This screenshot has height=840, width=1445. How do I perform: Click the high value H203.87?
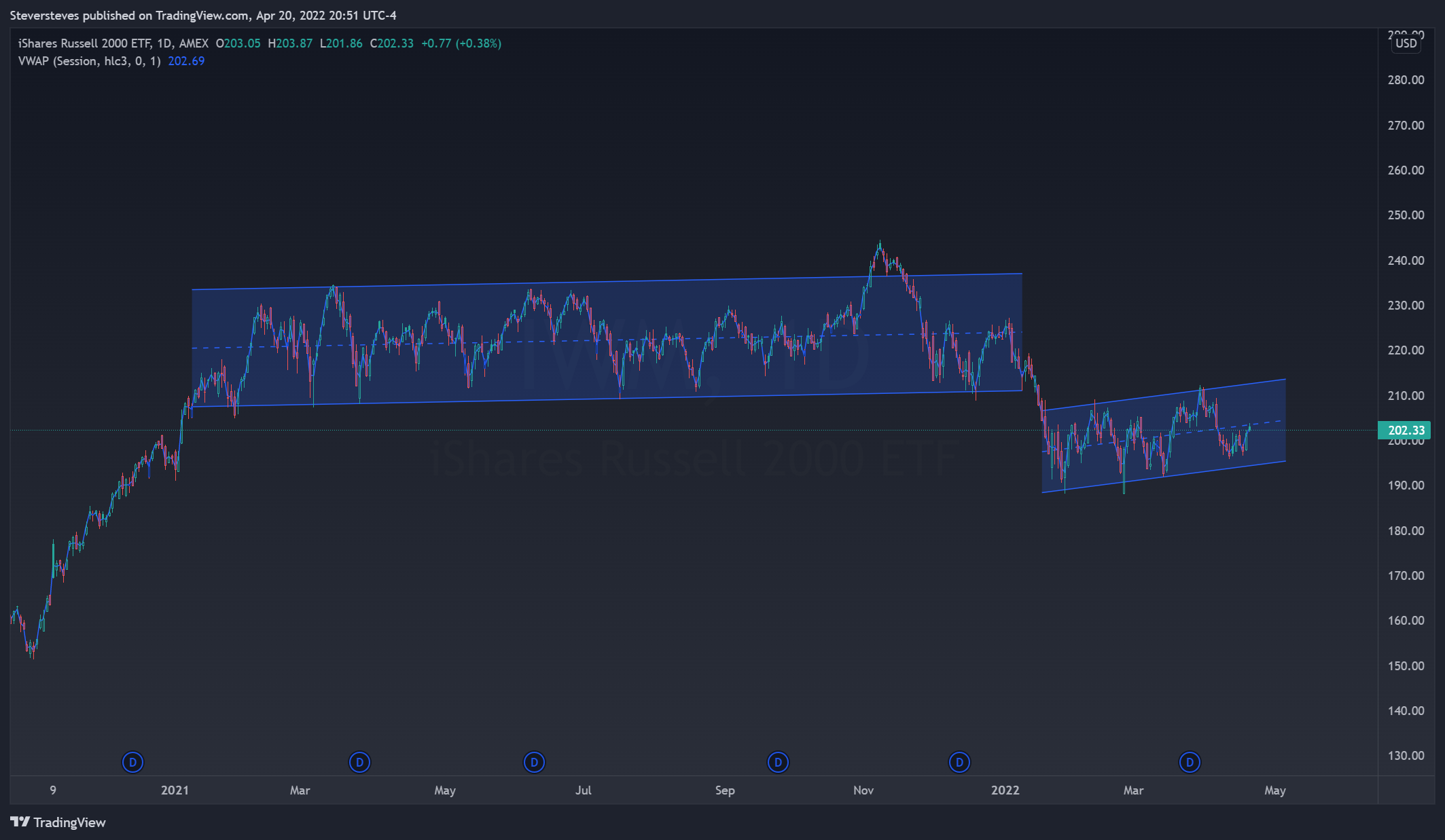tap(290, 43)
